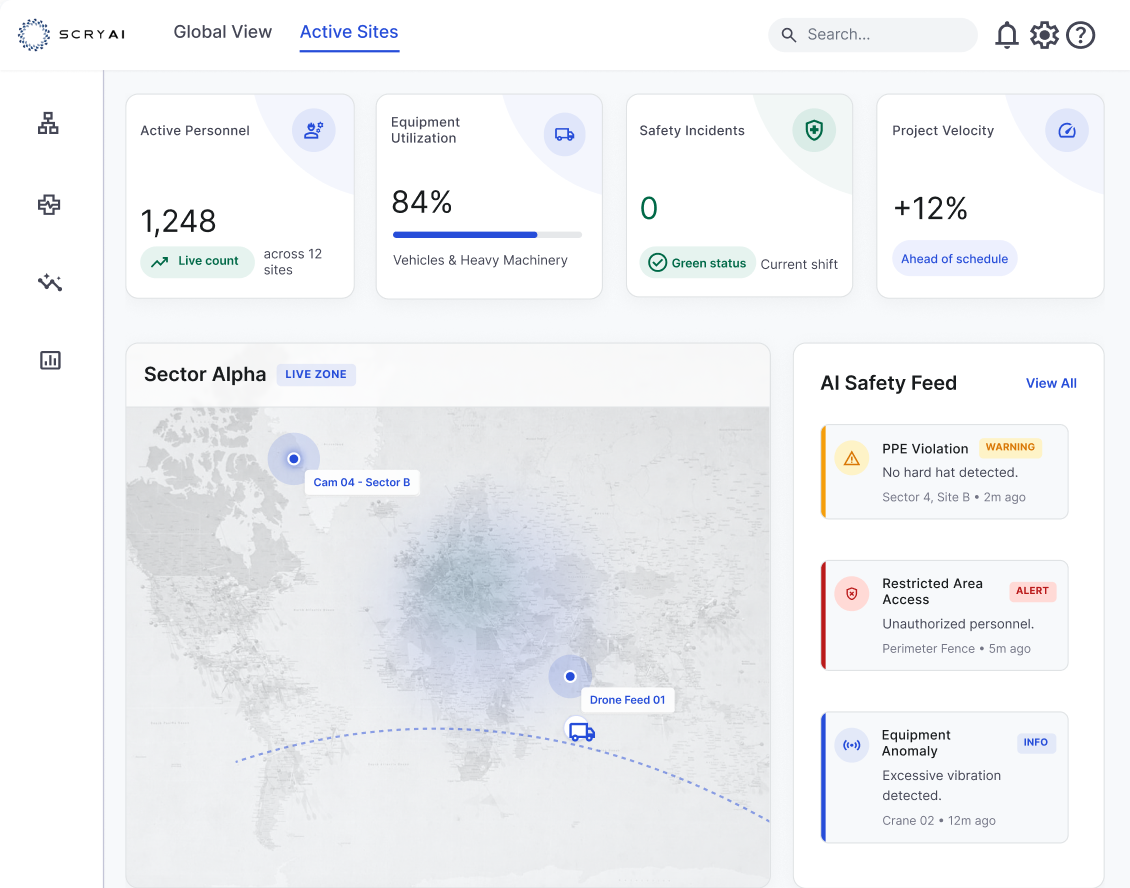Switch to the Global View tab

click(x=223, y=32)
